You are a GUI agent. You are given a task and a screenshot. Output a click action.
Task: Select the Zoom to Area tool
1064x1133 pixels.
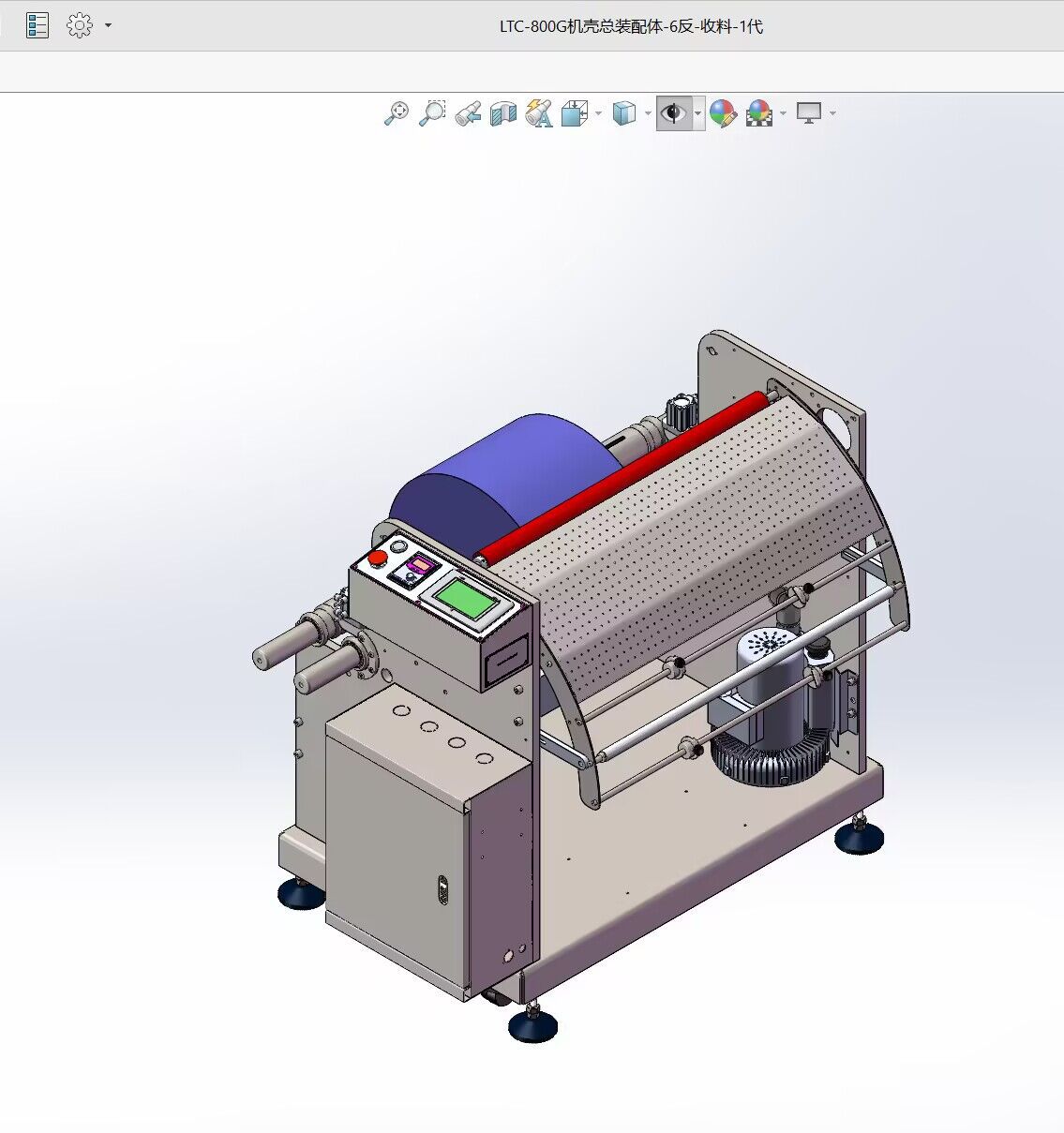pyautogui.click(x=432, y=113)
